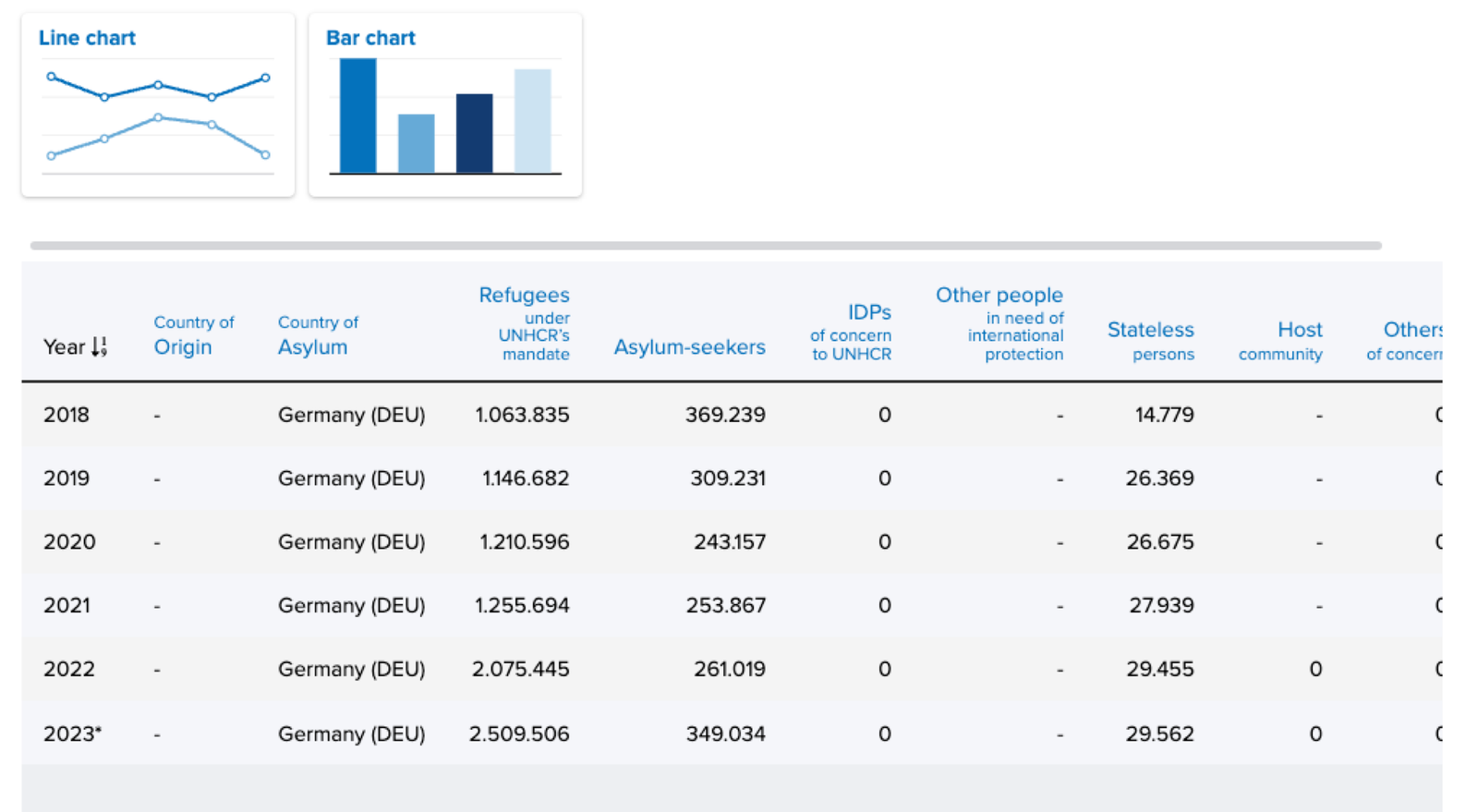Click the Others of concern column header
The width and height of the screenshot is (1478, 812).
1404,340
